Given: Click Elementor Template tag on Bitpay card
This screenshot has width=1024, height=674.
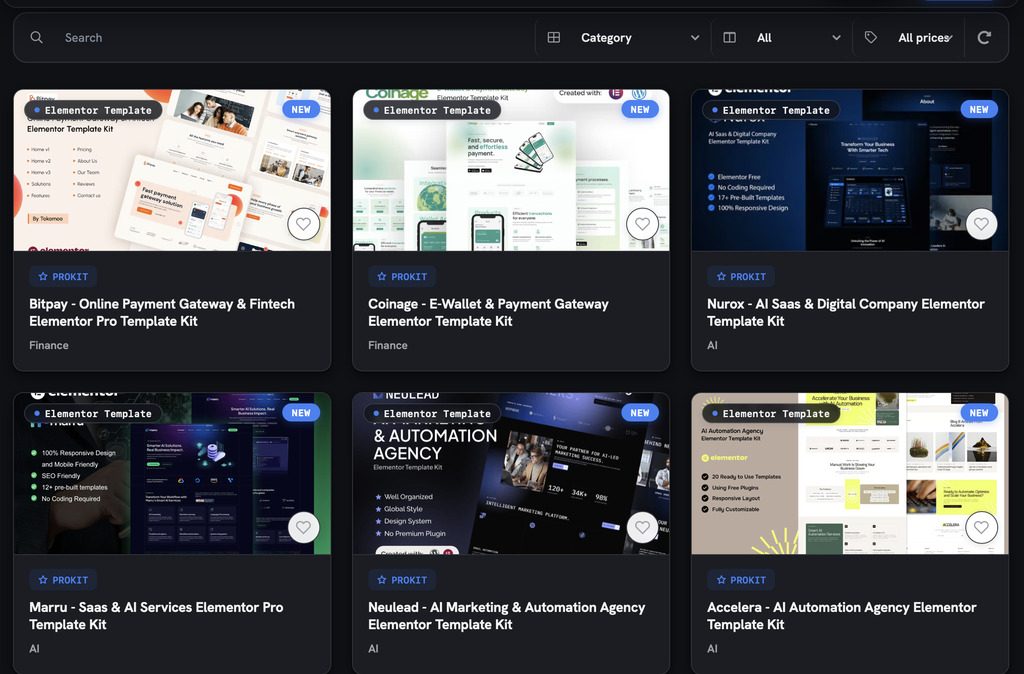Looking at the screenshot, I should coord(93,110).
